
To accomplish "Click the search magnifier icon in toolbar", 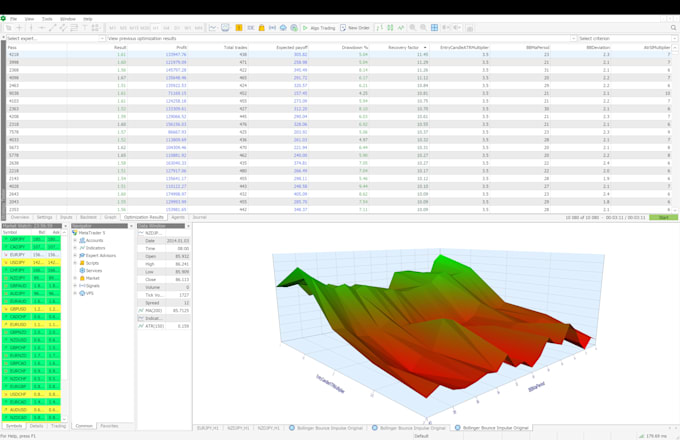I will coord(673,28).
